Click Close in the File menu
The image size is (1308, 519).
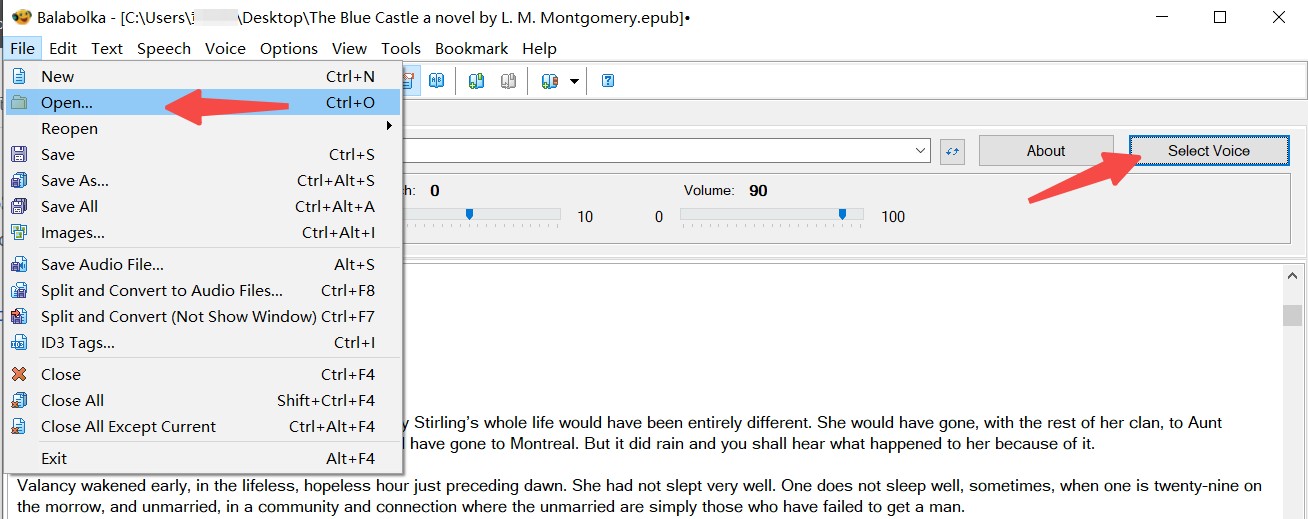tap(203, 374)
